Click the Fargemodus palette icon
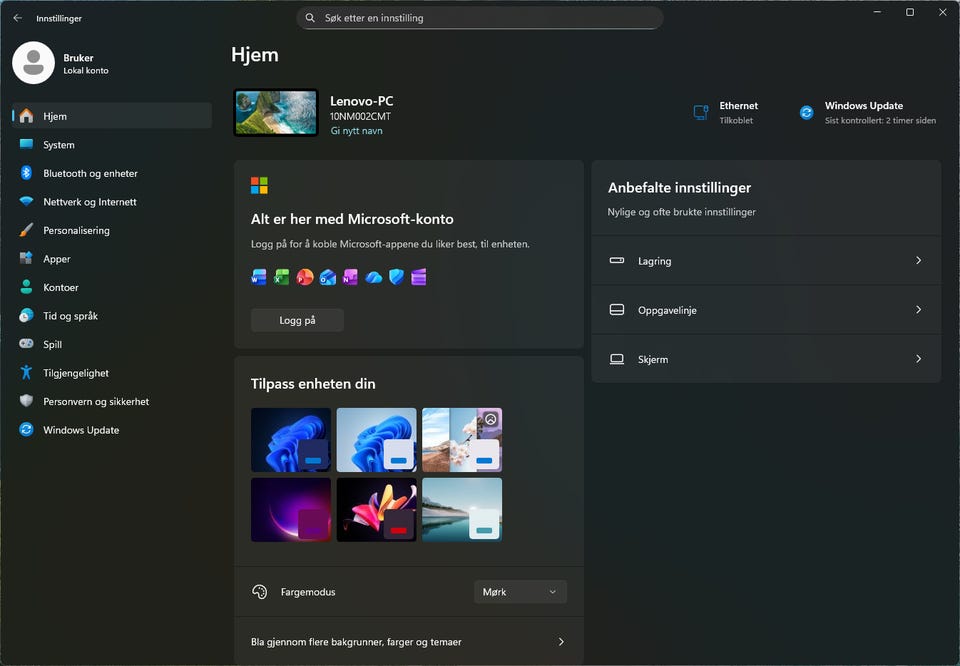This screenshot has height=666, width=960. (260, 592)
